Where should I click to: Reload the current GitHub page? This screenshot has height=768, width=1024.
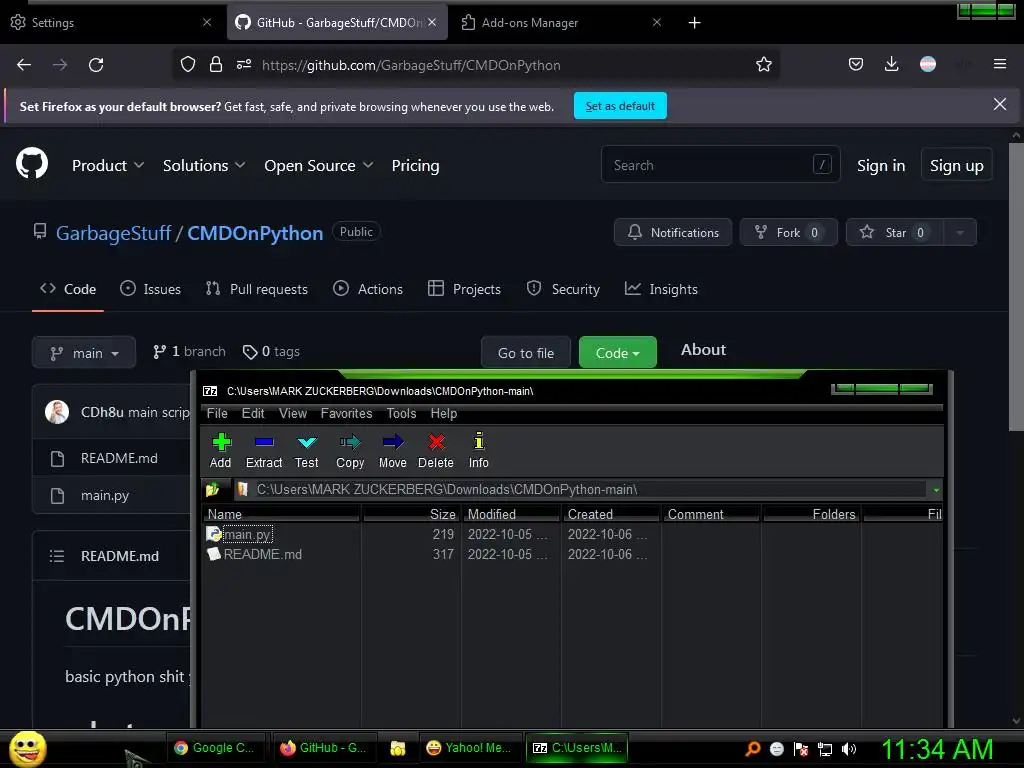[96, 65]
